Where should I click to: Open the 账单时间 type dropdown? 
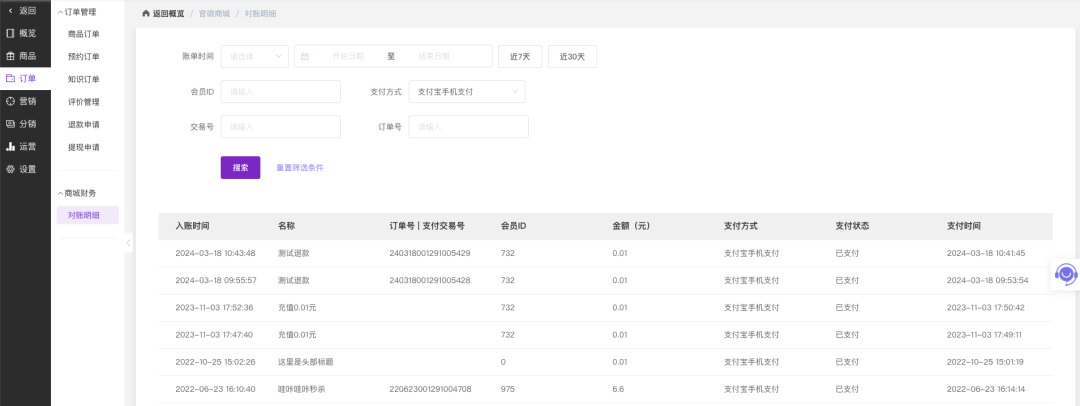click(254, 56)
